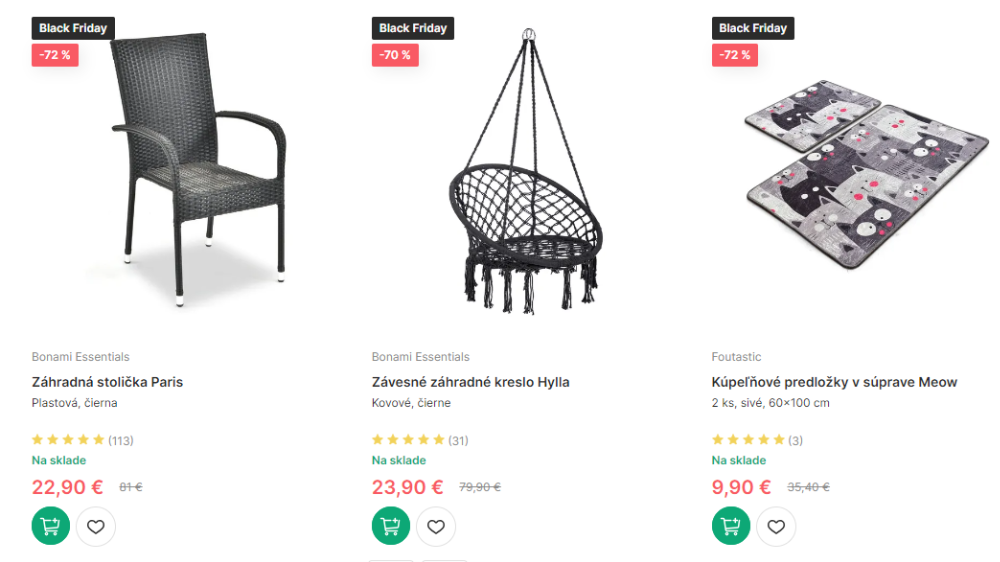Favorite the Záhradná stolička Paris chair
This screenshot has width=1000, height=562.
click(x=96, y=526)
